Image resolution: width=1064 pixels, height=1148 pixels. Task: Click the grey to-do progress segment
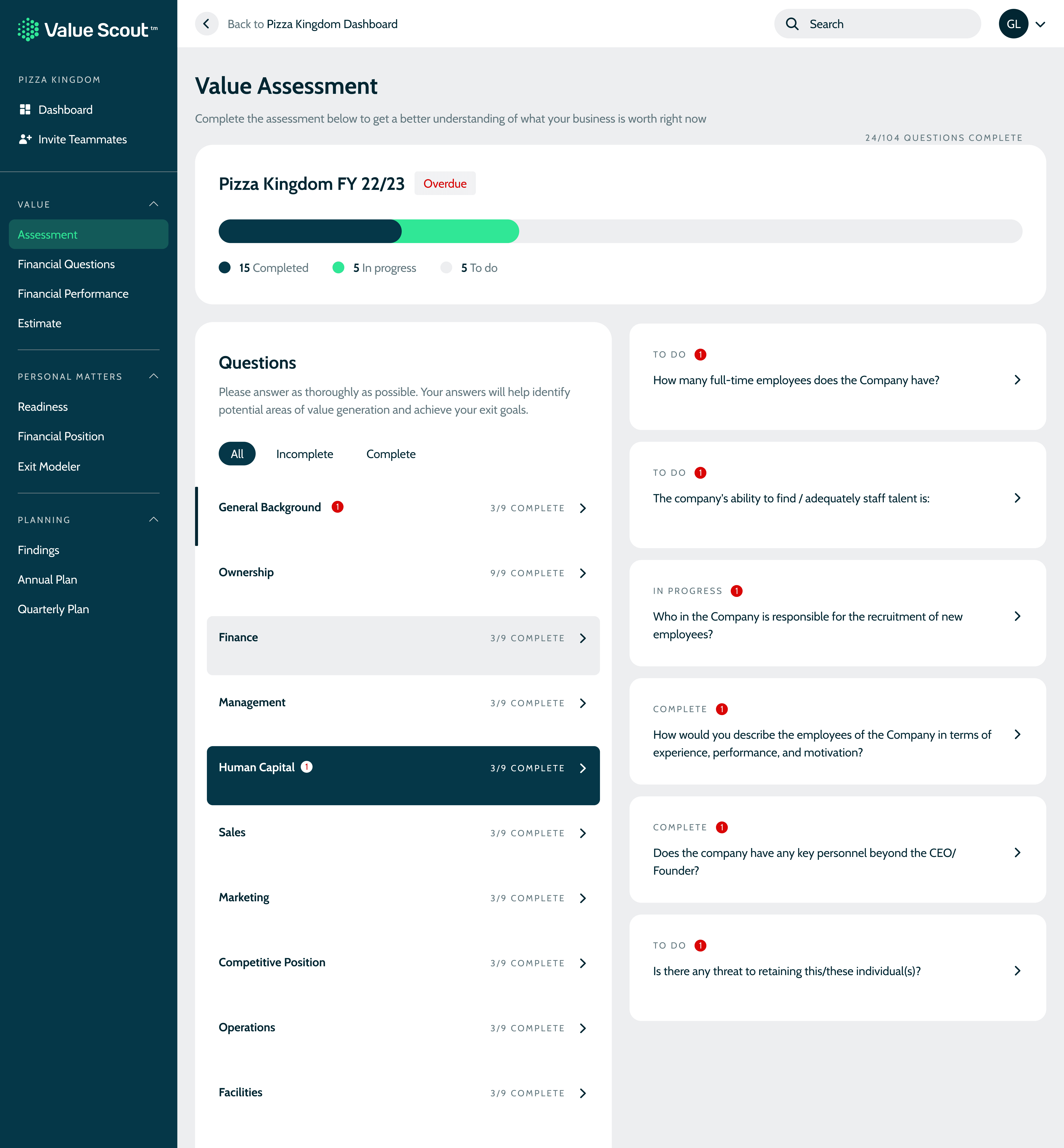(x=770, y=231)
